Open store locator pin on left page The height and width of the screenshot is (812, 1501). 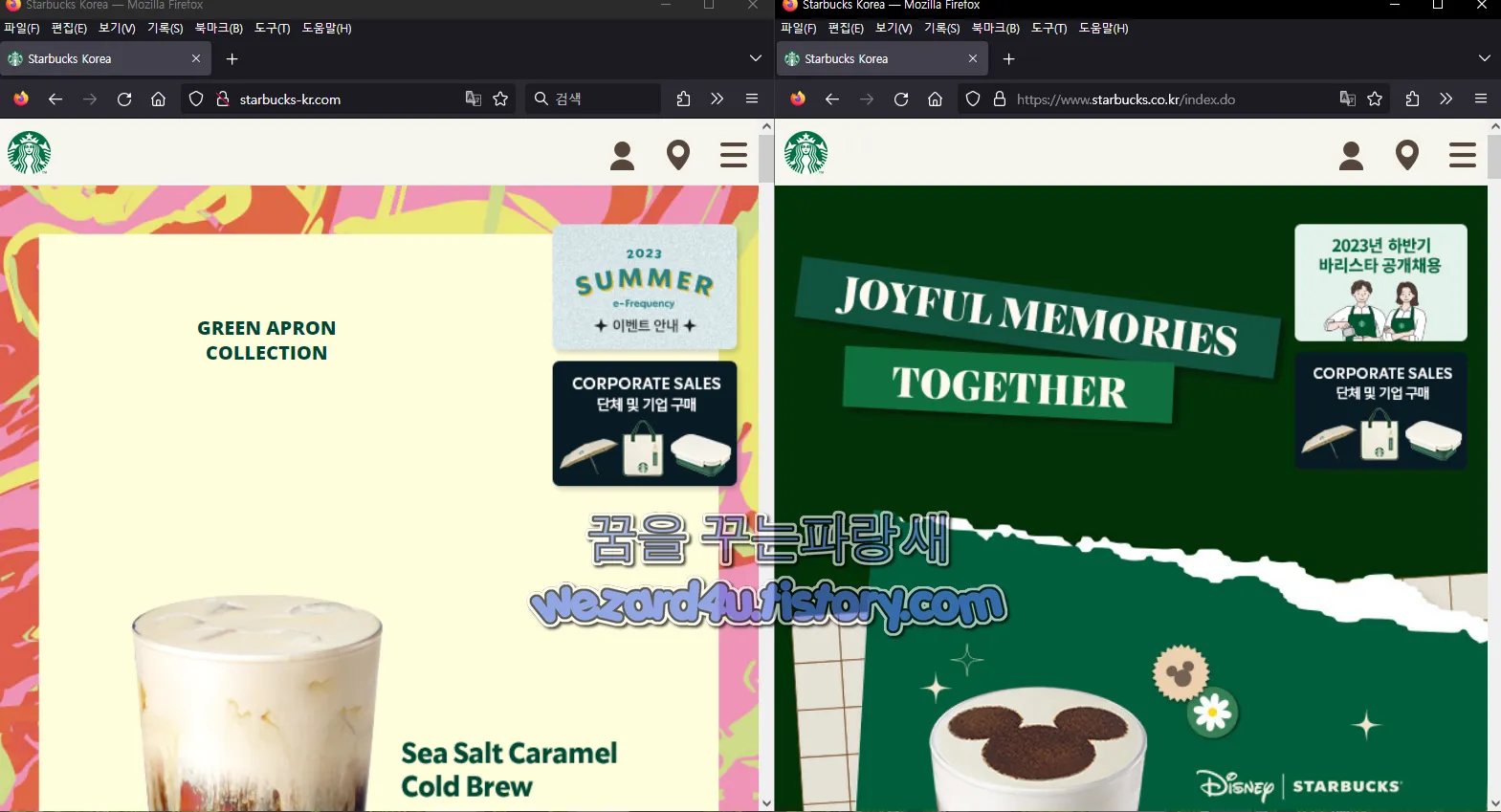point(678,155)
